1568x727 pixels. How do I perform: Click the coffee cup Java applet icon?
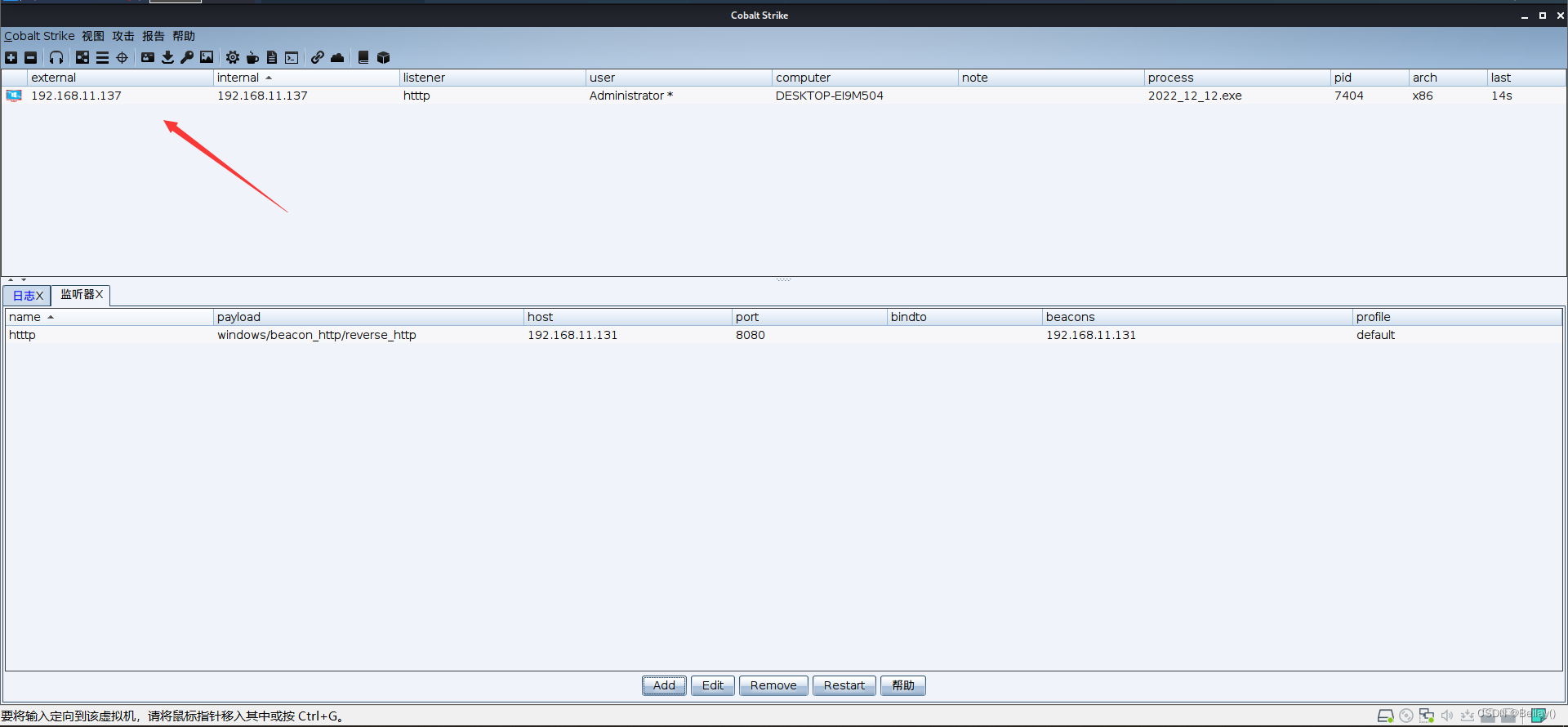pyautogui.click(x=252, y=57)
